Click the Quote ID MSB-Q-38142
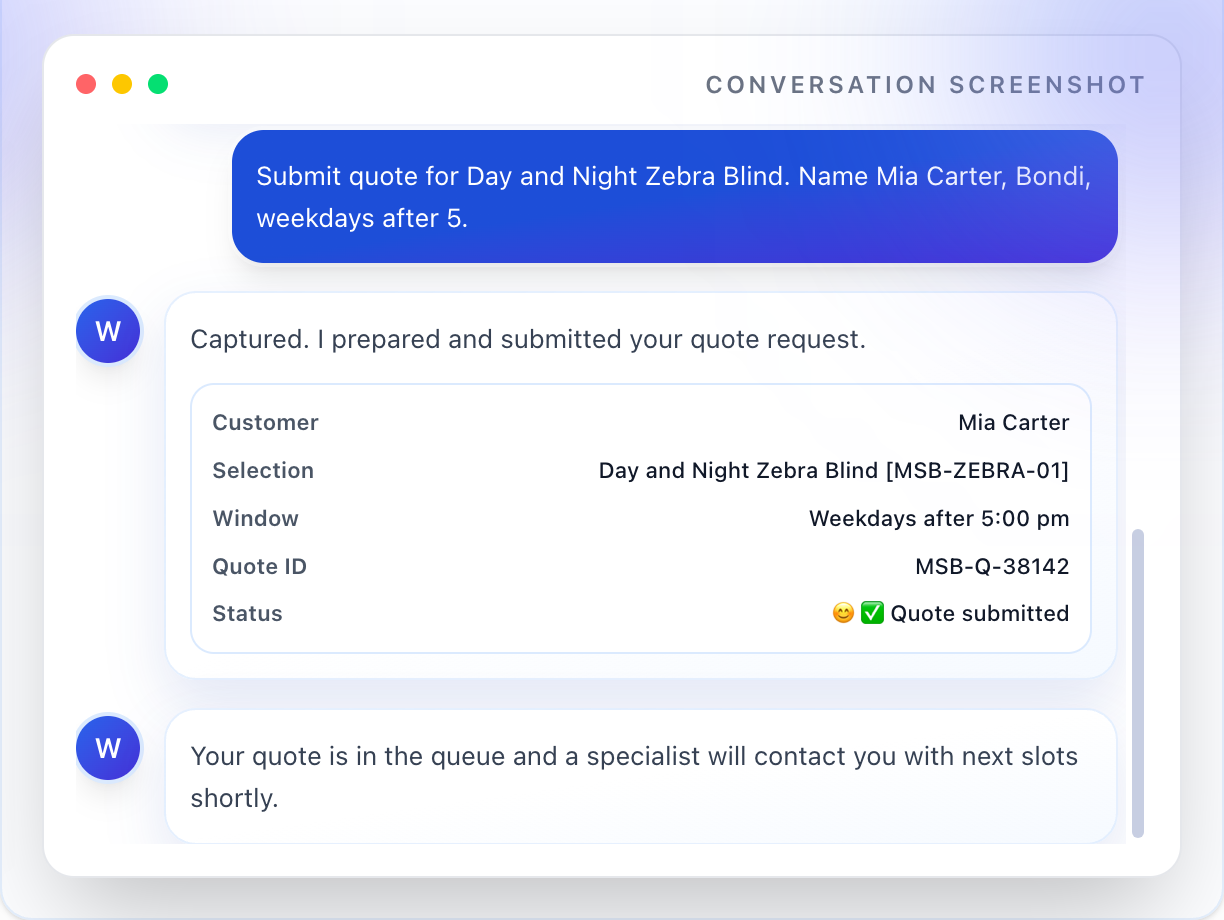This screenshot has width=1224, height=920. pyautogui.click(x=992, y=566)
